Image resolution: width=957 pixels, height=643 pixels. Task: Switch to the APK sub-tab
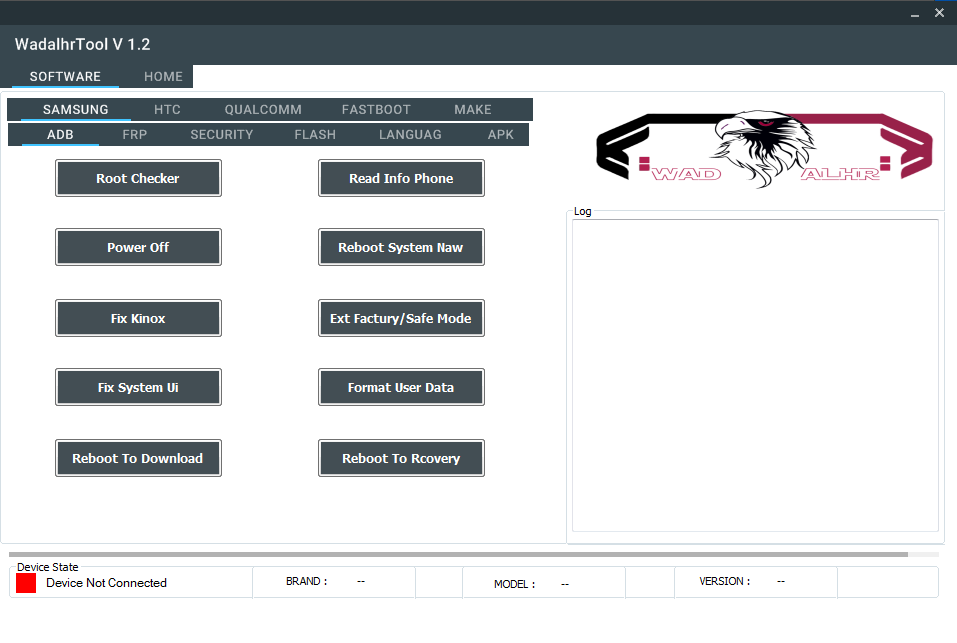[501, 135]
